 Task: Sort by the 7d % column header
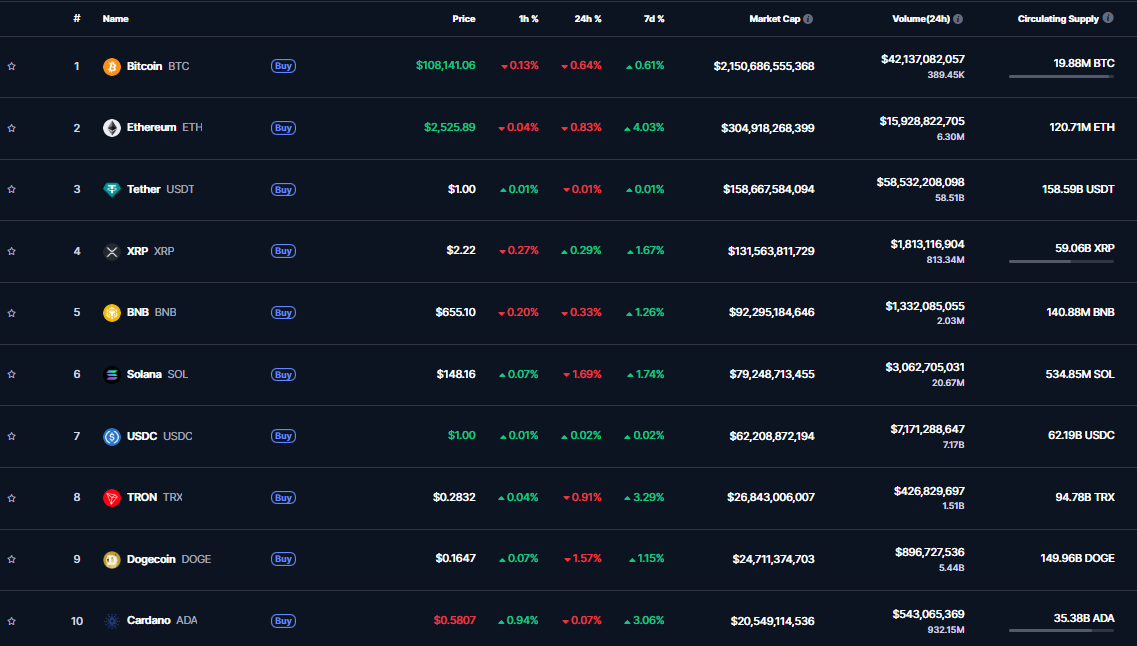click(x=654, y=19)
